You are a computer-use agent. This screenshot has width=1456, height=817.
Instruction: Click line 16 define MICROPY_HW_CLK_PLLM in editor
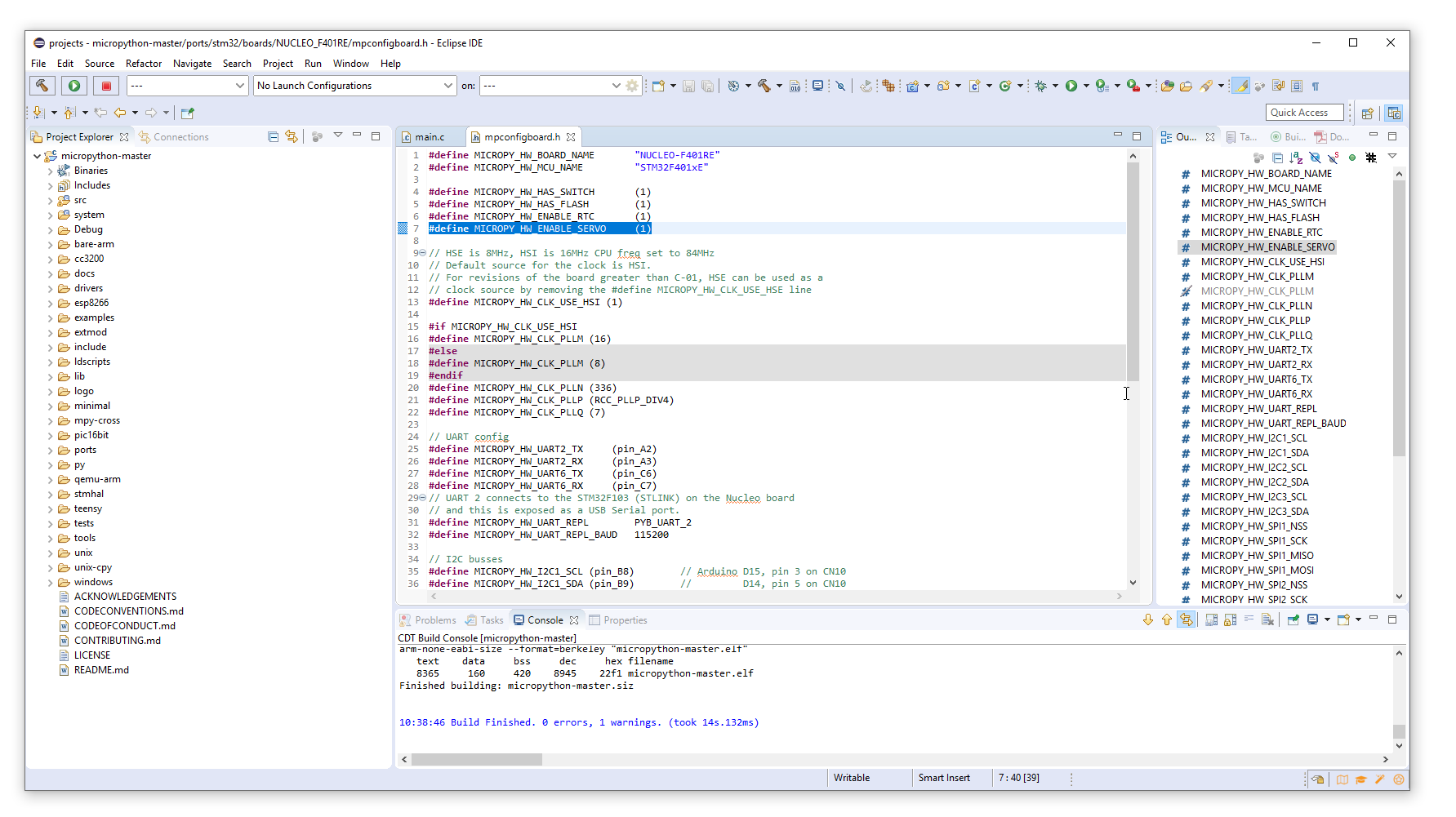pos(519,339)
